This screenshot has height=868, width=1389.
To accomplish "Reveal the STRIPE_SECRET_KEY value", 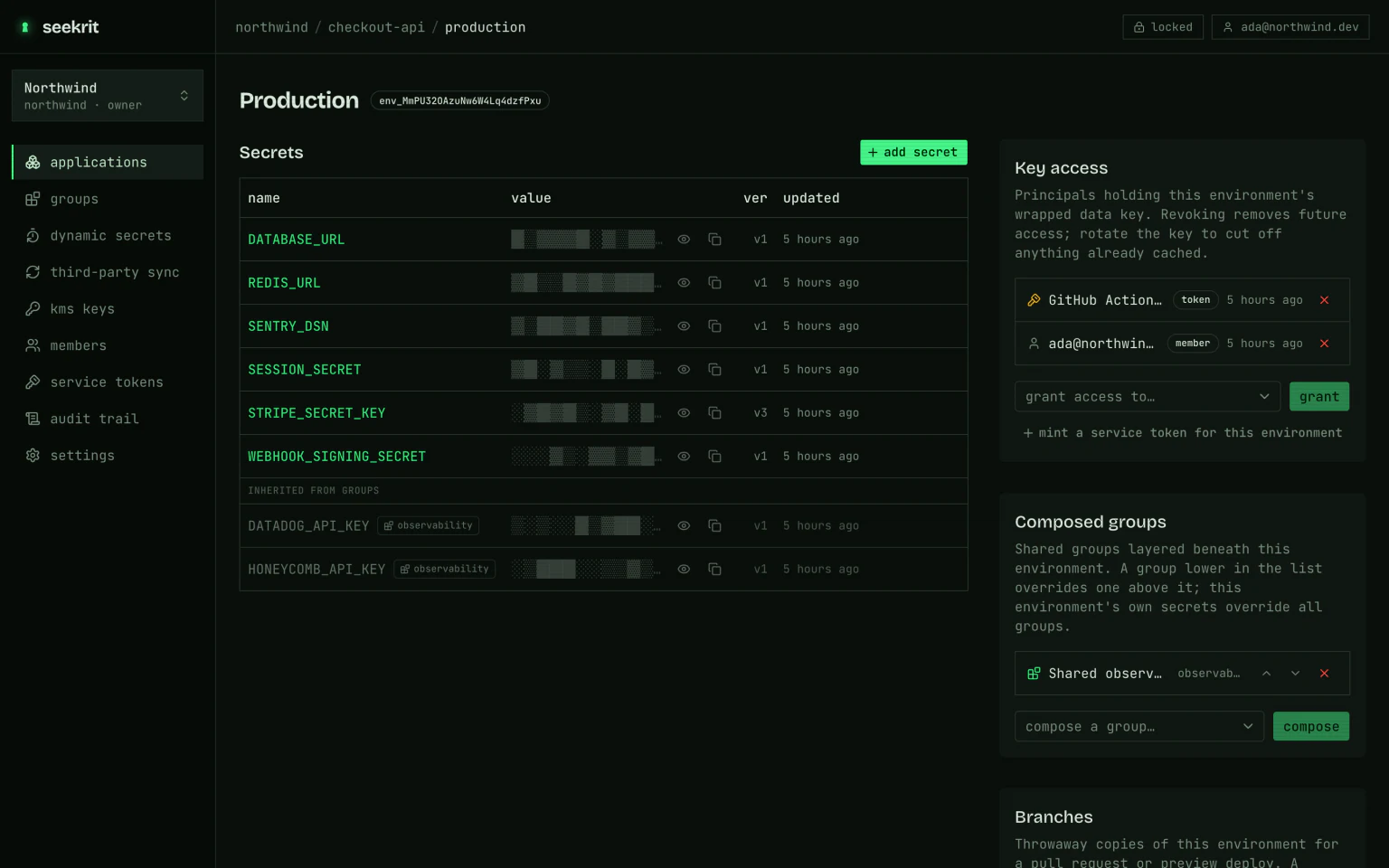I will 684,413.
